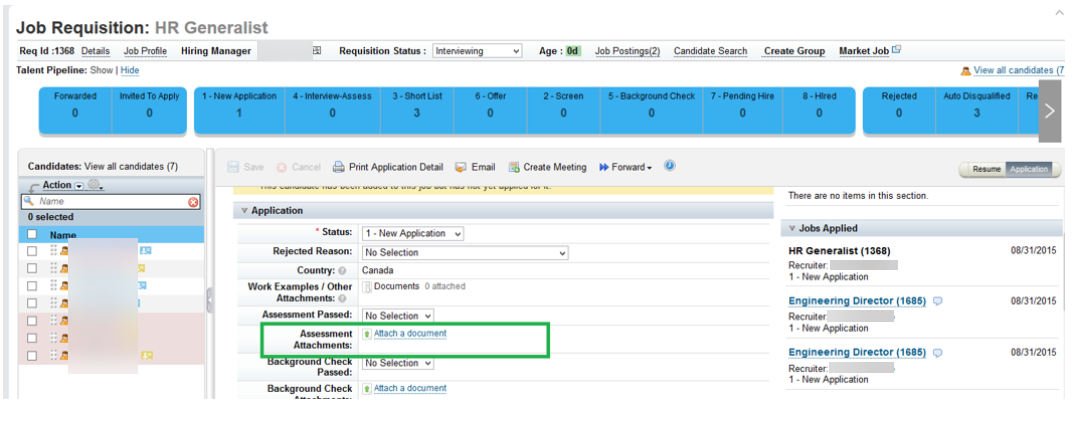Click the Name column header

tap(63, 235)
